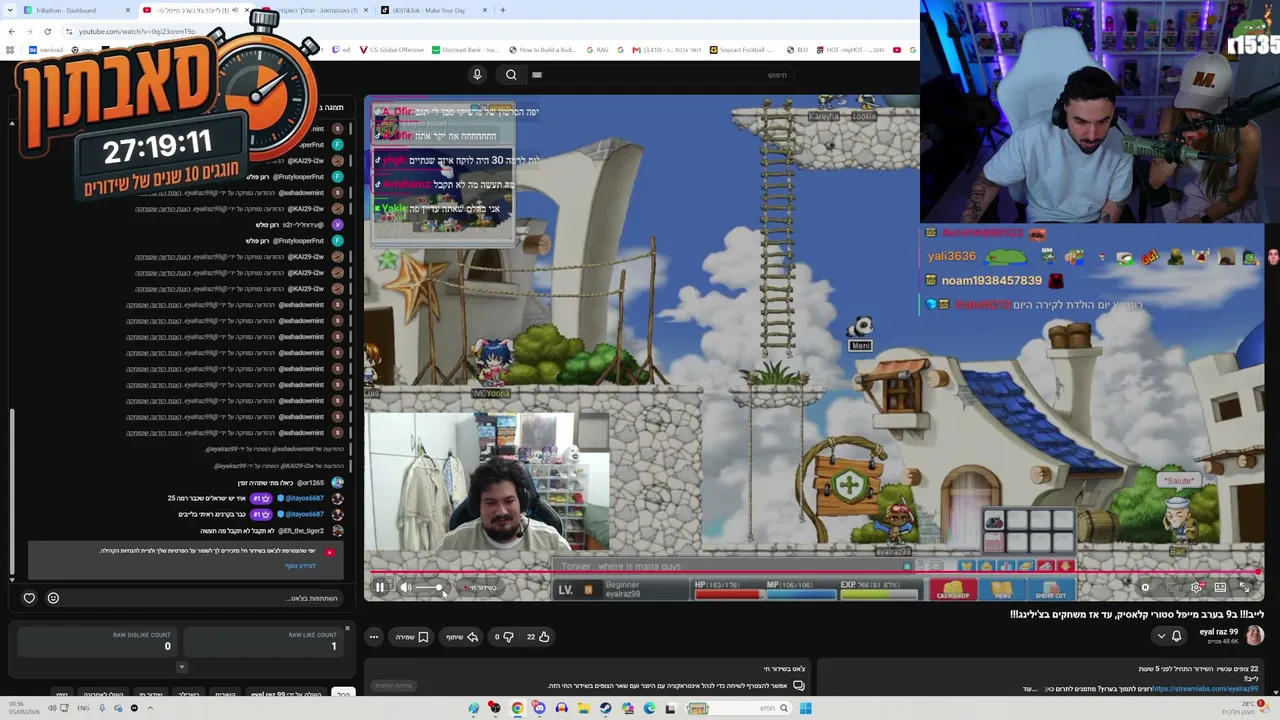The width and height of the screenshot is (1280, 720).
Task: Expand the subscription options chevron
Action: 1161,636
